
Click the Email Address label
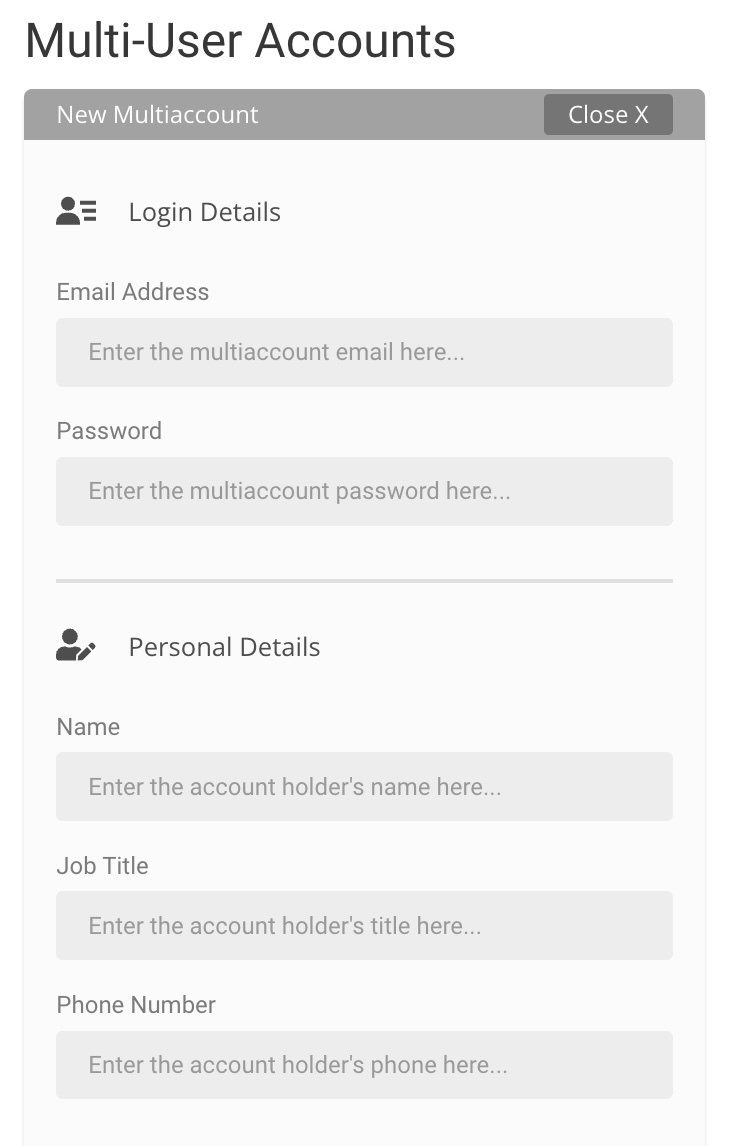pos(132,292)
